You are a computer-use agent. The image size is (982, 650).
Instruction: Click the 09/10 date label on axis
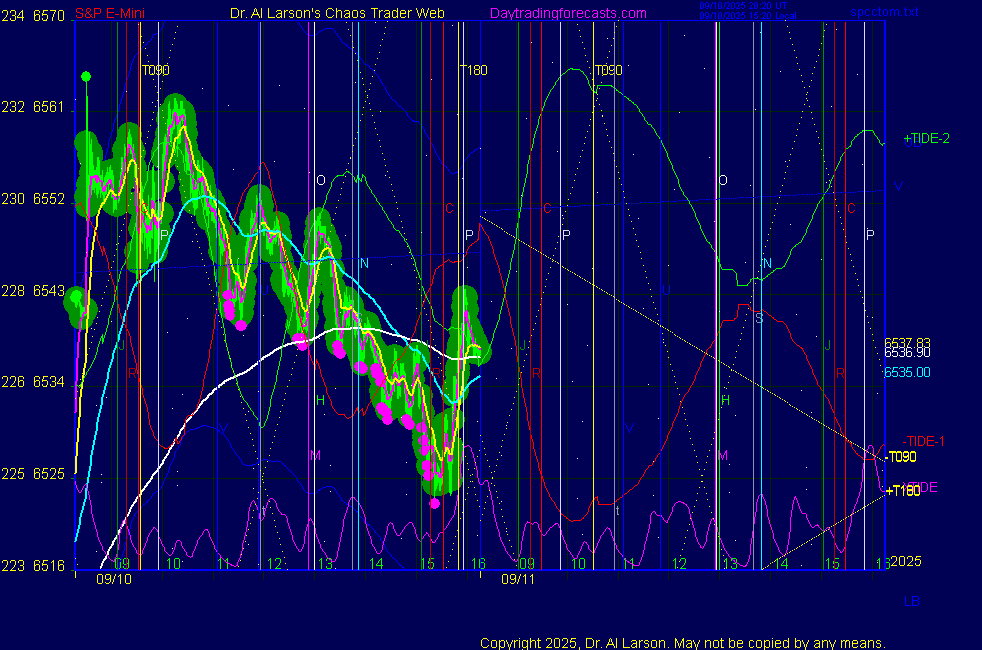coord(113,578)
